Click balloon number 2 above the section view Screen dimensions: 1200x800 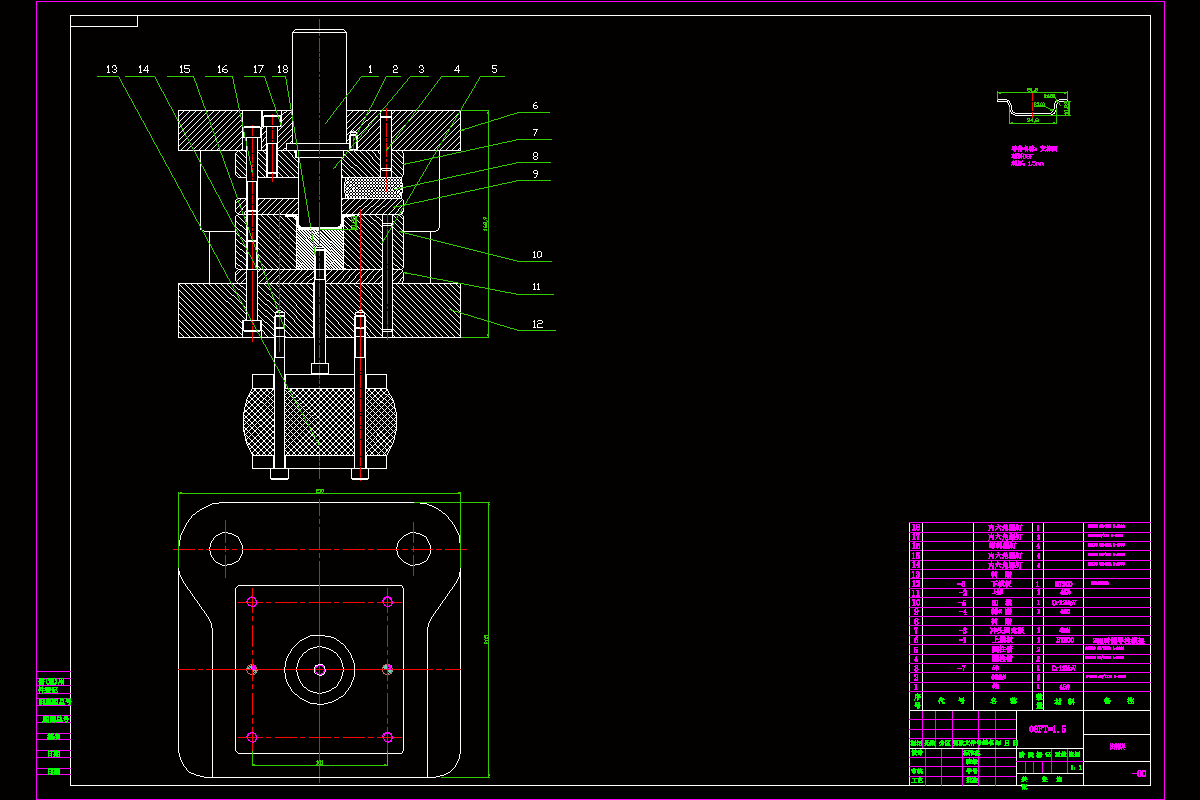395,70
